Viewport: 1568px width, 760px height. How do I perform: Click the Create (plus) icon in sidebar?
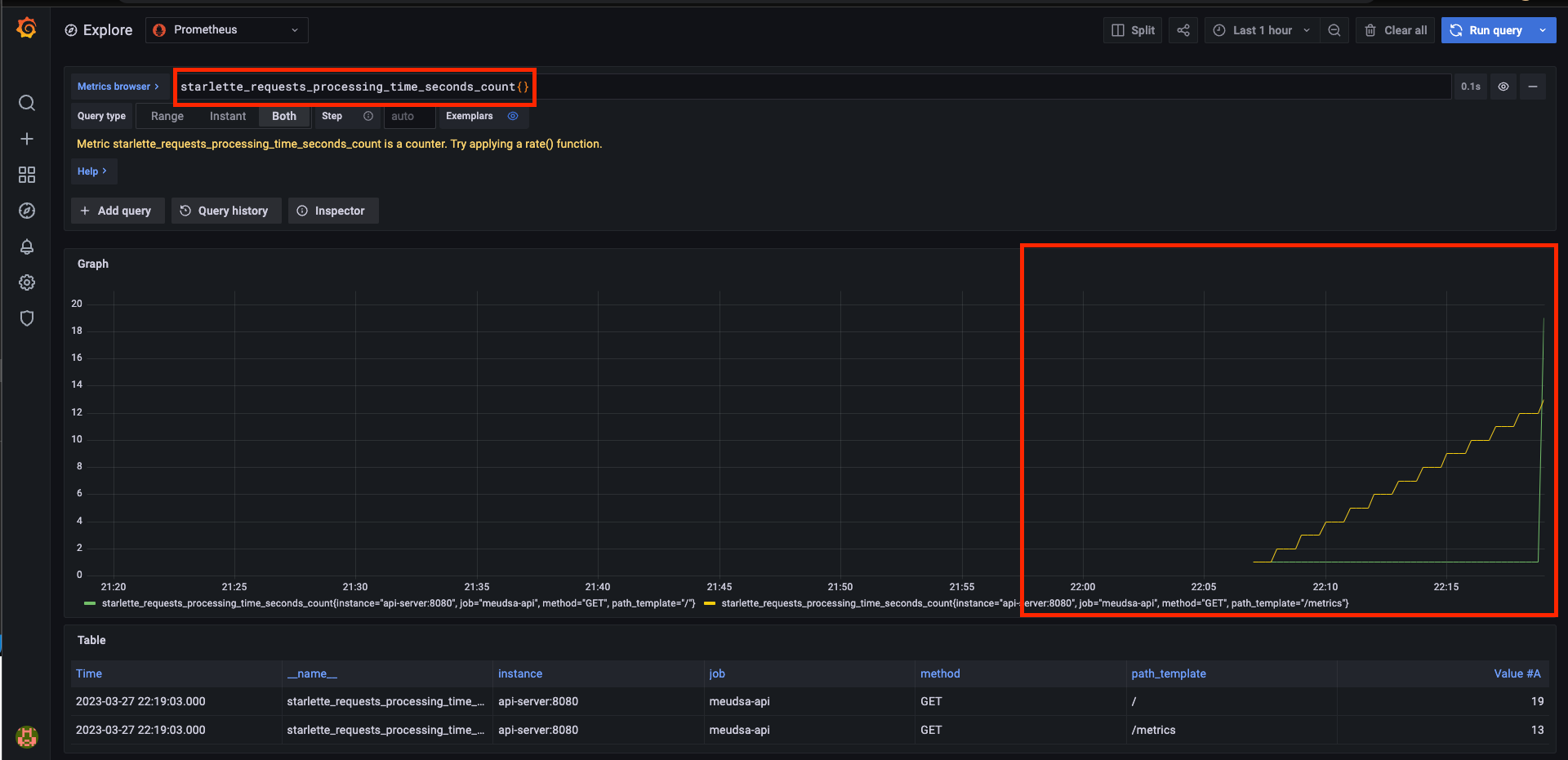(27, 139)
